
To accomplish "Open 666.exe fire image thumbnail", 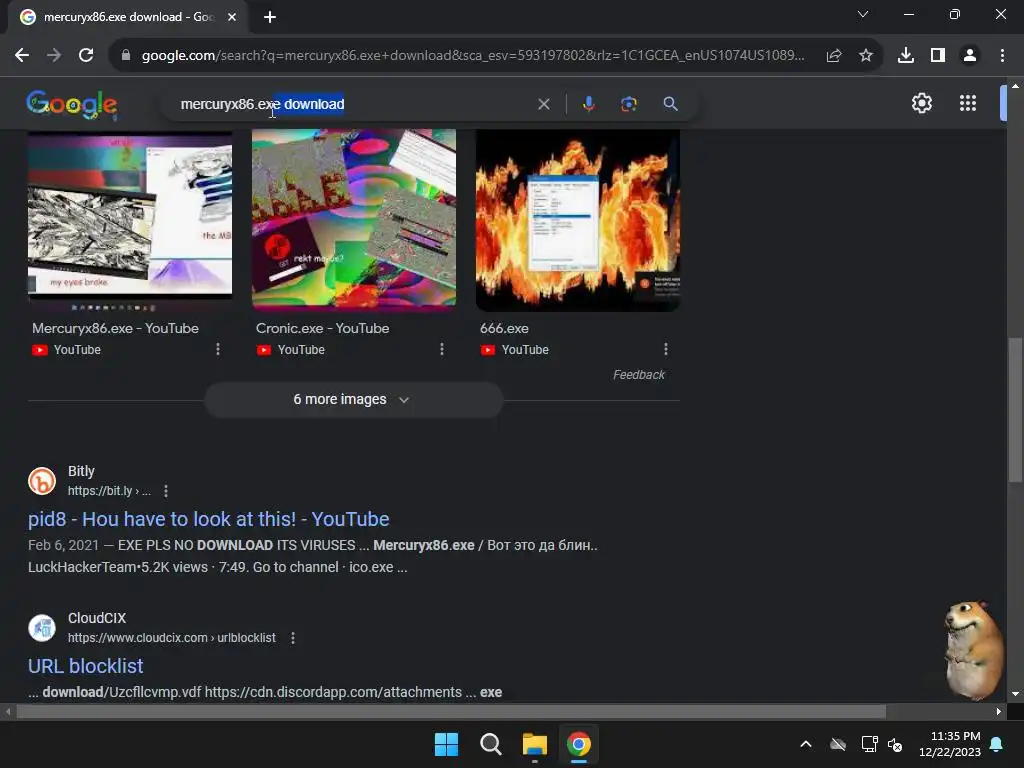I will [578, 219].
